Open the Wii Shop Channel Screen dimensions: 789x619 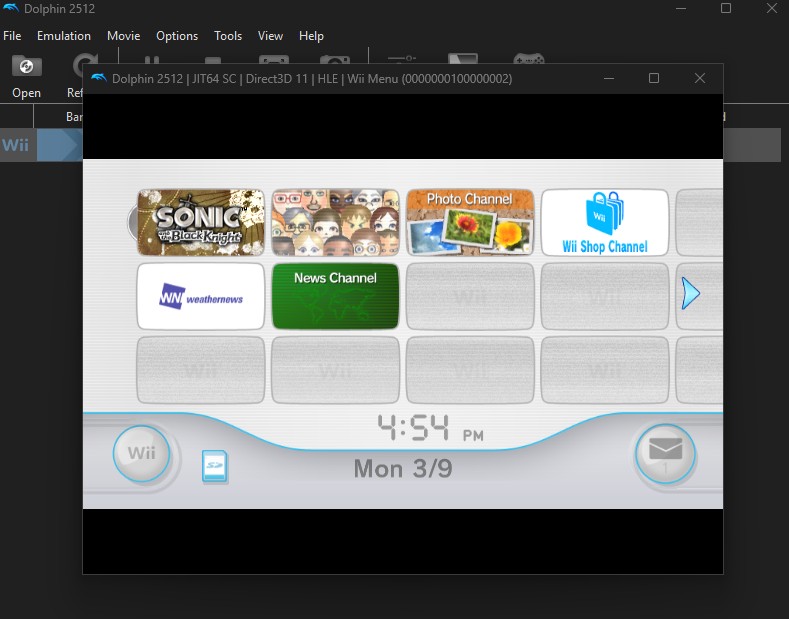pyautogui.click(x=604, y=223)
